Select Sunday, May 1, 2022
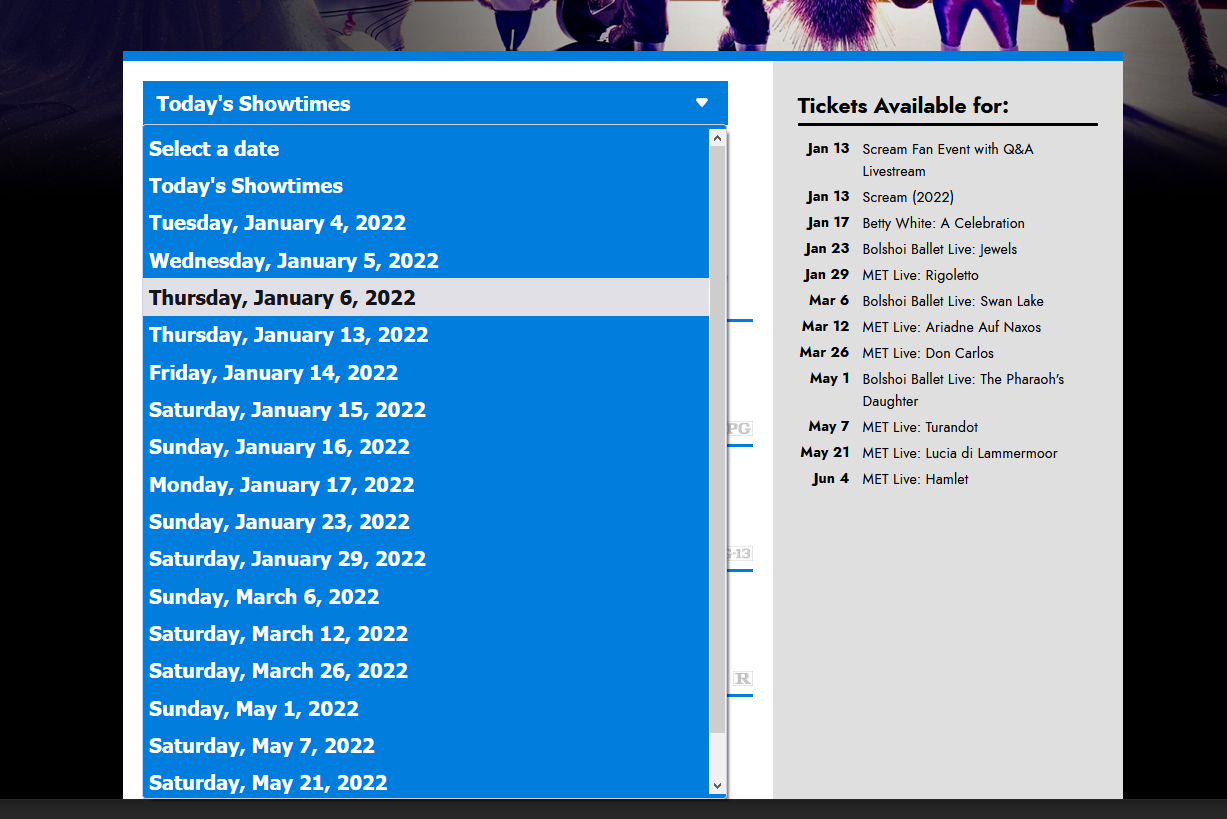This screenshot has height=819, width=1227. pyautogui.click(x=426, y=709)
